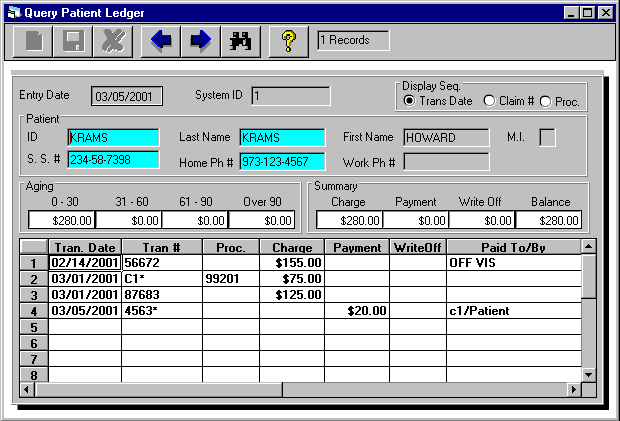Click the grid's scroll down arrow
The width and height of the screenshot is (620, 421).
coord(588,374)
